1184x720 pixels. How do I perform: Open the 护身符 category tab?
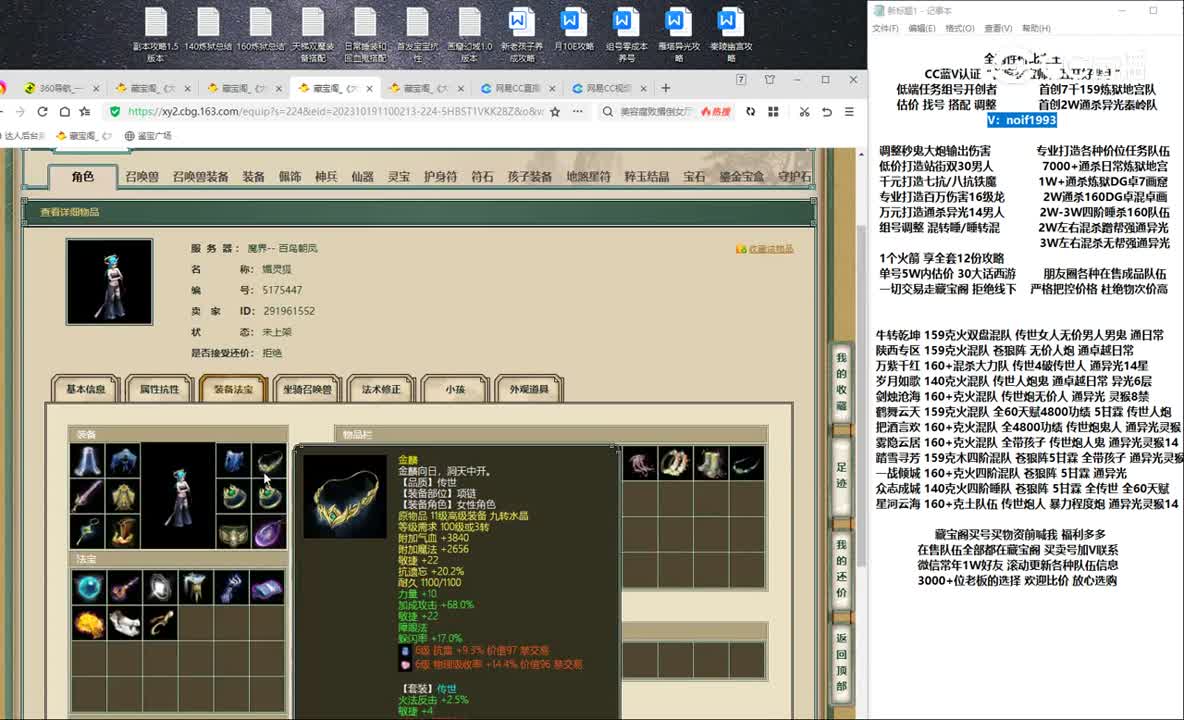click(x=440, y=177)
